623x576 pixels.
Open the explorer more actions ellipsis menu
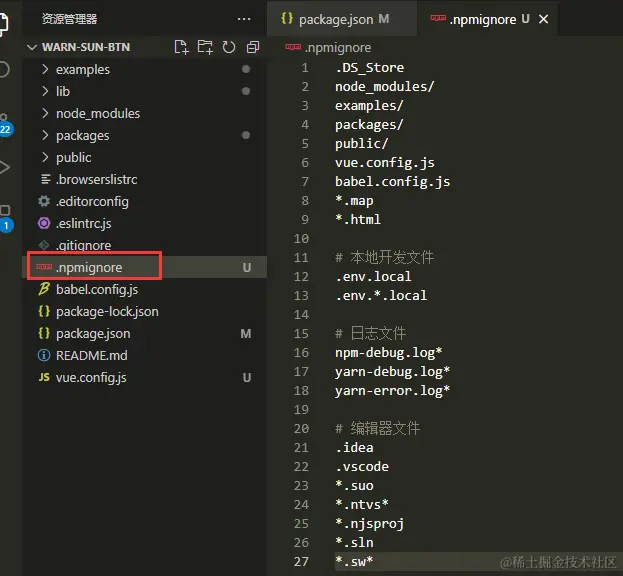pyautogui.click(x=244, y=19)
